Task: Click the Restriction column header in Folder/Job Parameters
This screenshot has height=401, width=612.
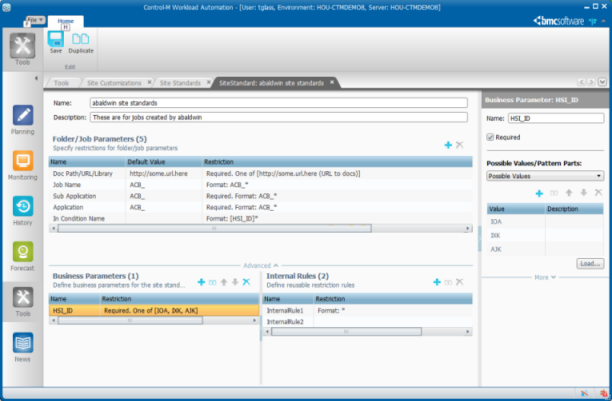Action: (337, 162)
